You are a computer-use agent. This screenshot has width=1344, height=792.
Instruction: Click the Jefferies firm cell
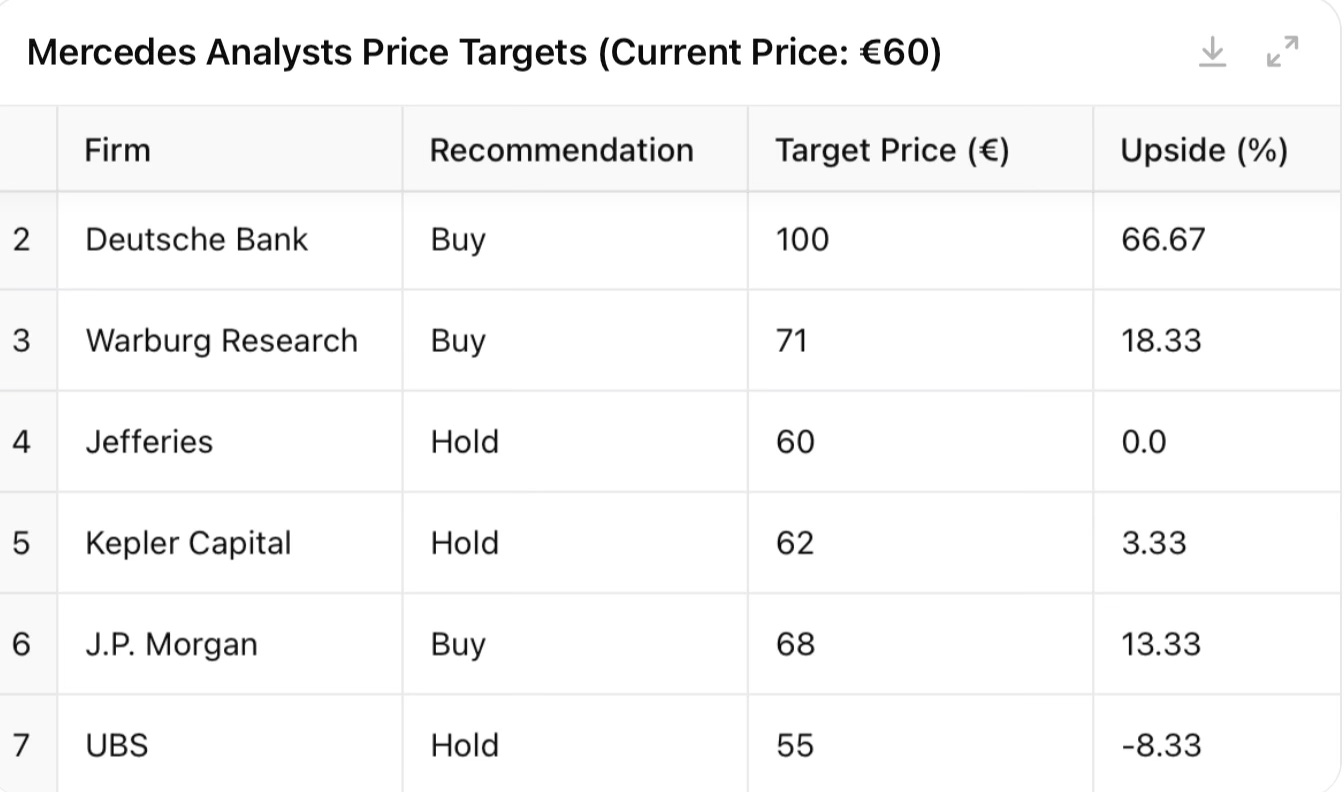click(x=149, y=442)
